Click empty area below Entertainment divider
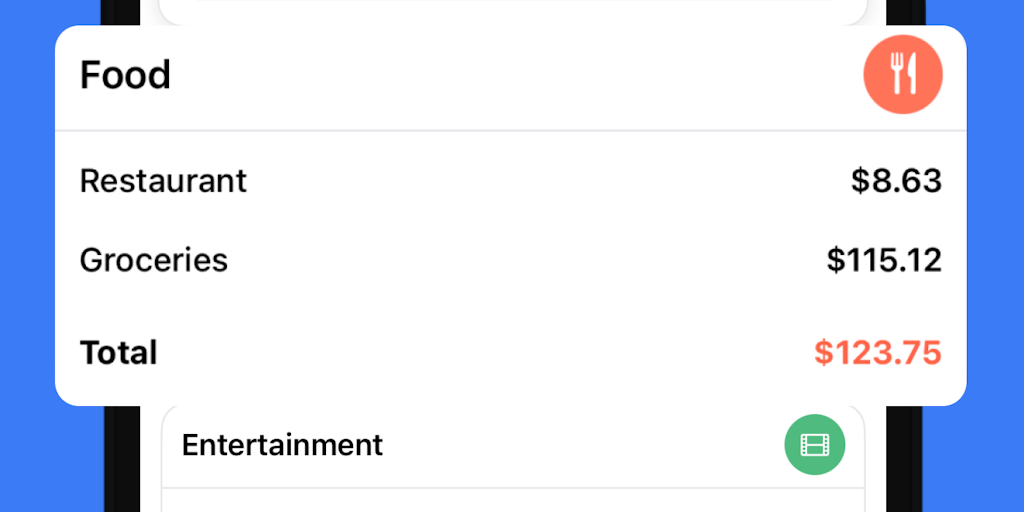The height and width of the screenshot is (512, 1024). [x=512, y=501]
